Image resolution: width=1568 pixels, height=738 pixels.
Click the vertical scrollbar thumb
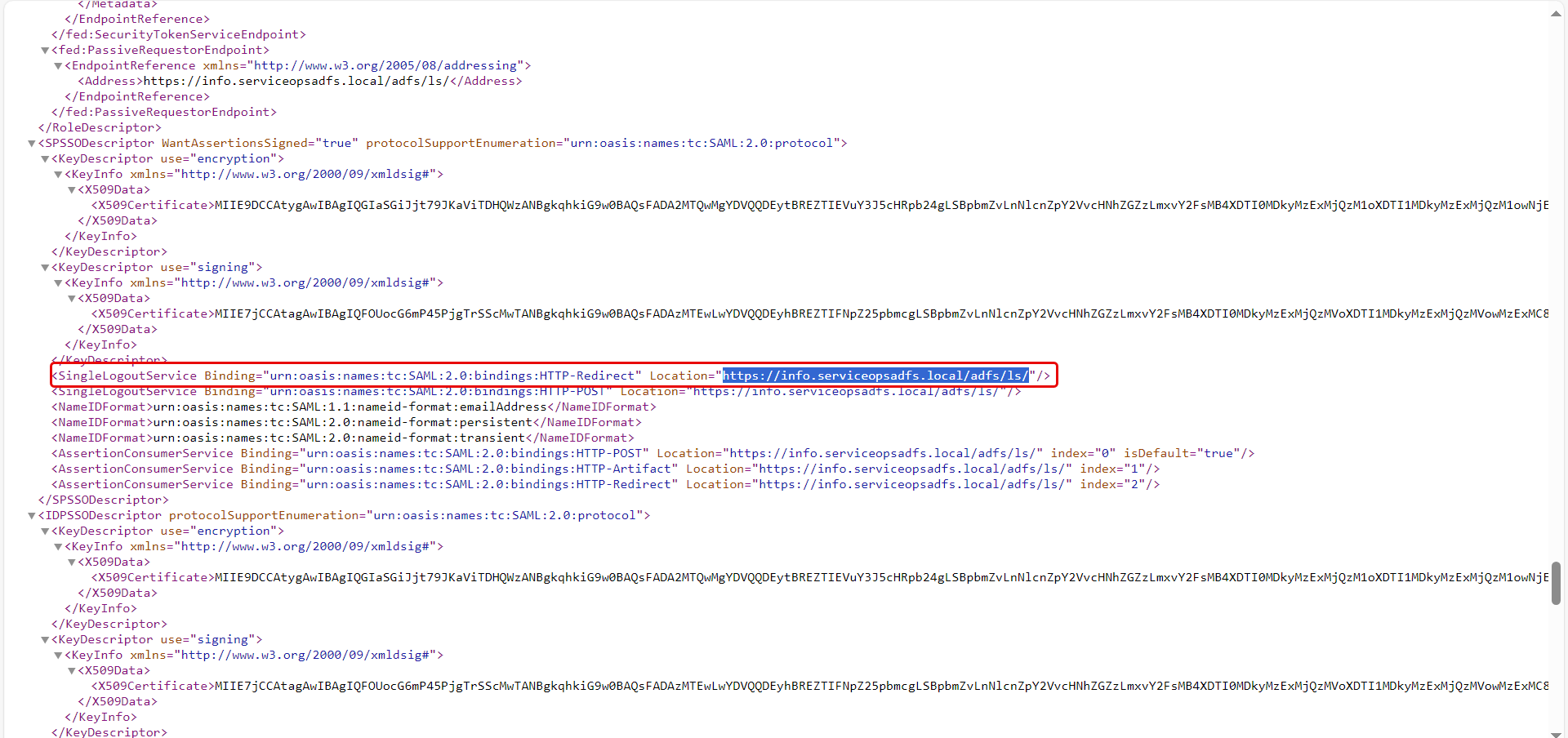point(1557,583)
